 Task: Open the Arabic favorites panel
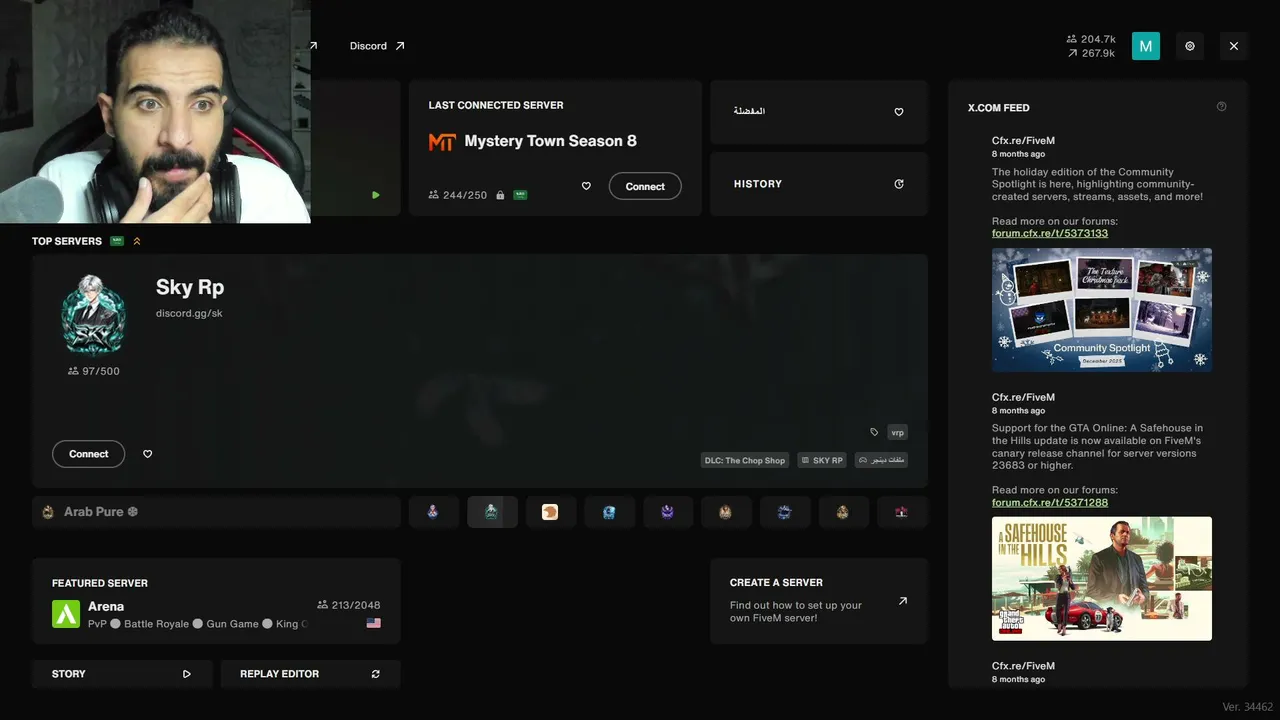(x=819, y=112)
